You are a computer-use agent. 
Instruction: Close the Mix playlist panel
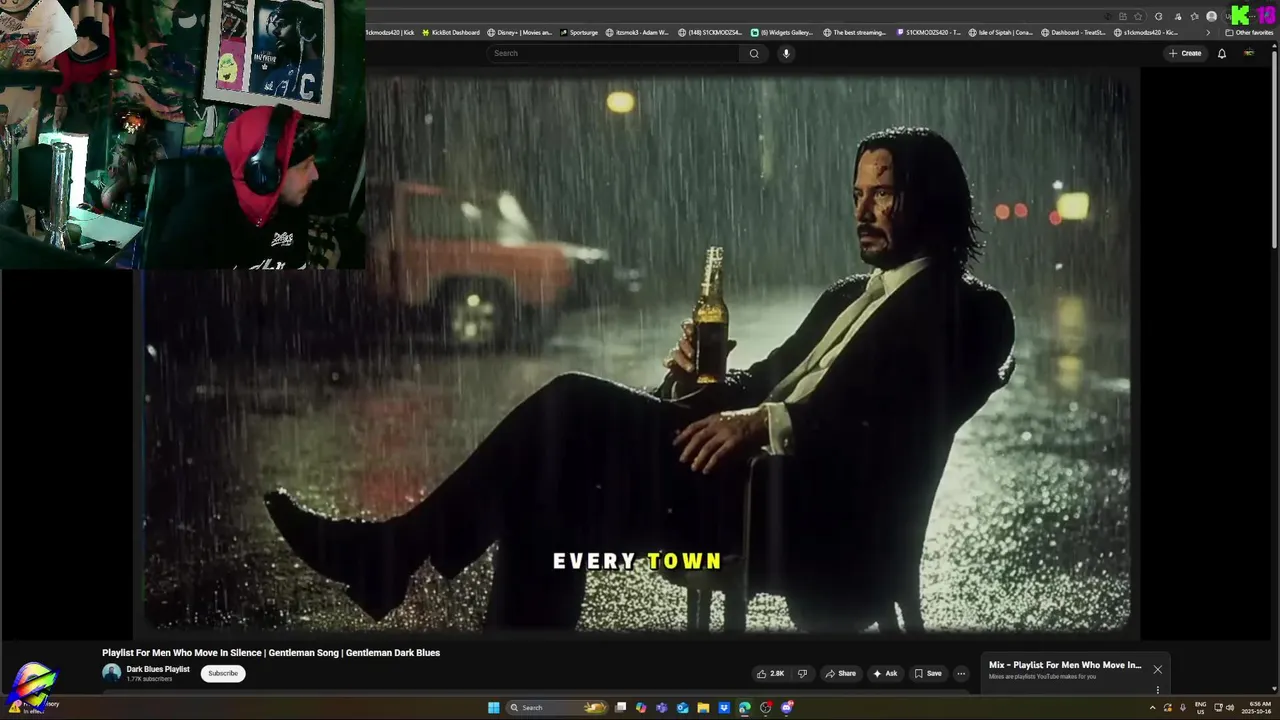pos(1157,670)
